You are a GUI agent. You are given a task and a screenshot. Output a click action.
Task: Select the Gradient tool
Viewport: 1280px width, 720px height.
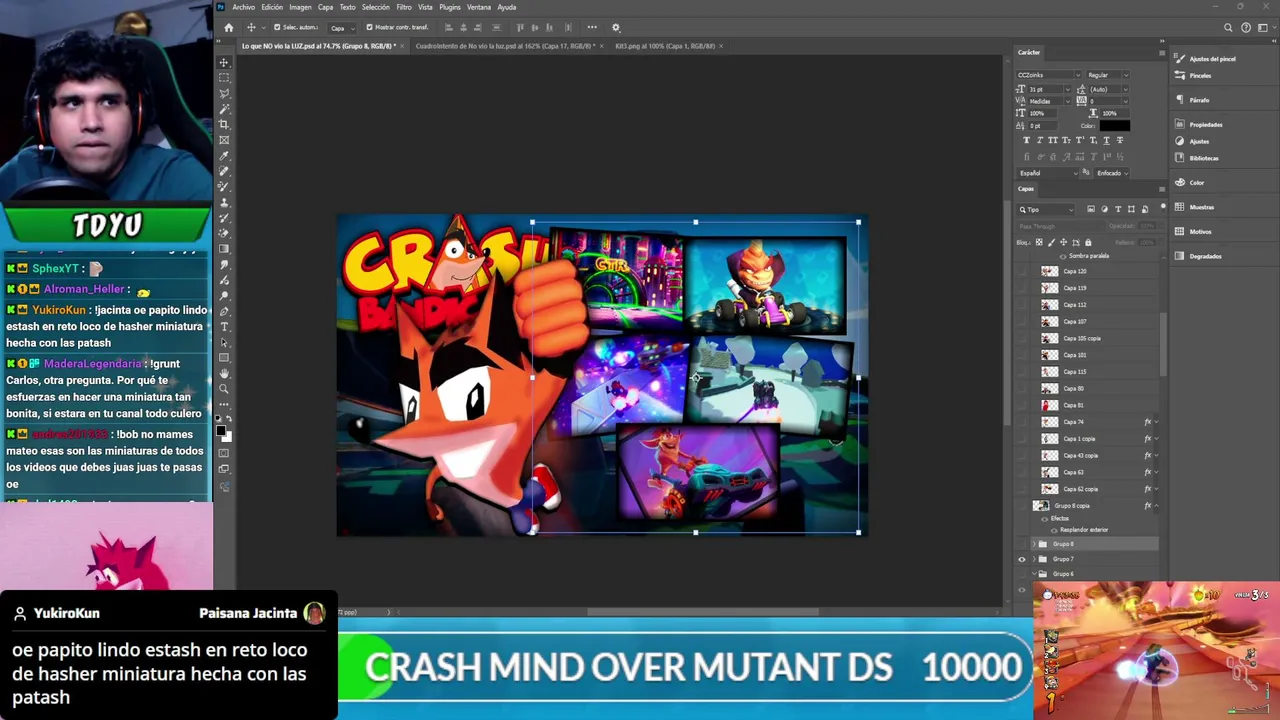pyautogui.click(x=224, y=249)
